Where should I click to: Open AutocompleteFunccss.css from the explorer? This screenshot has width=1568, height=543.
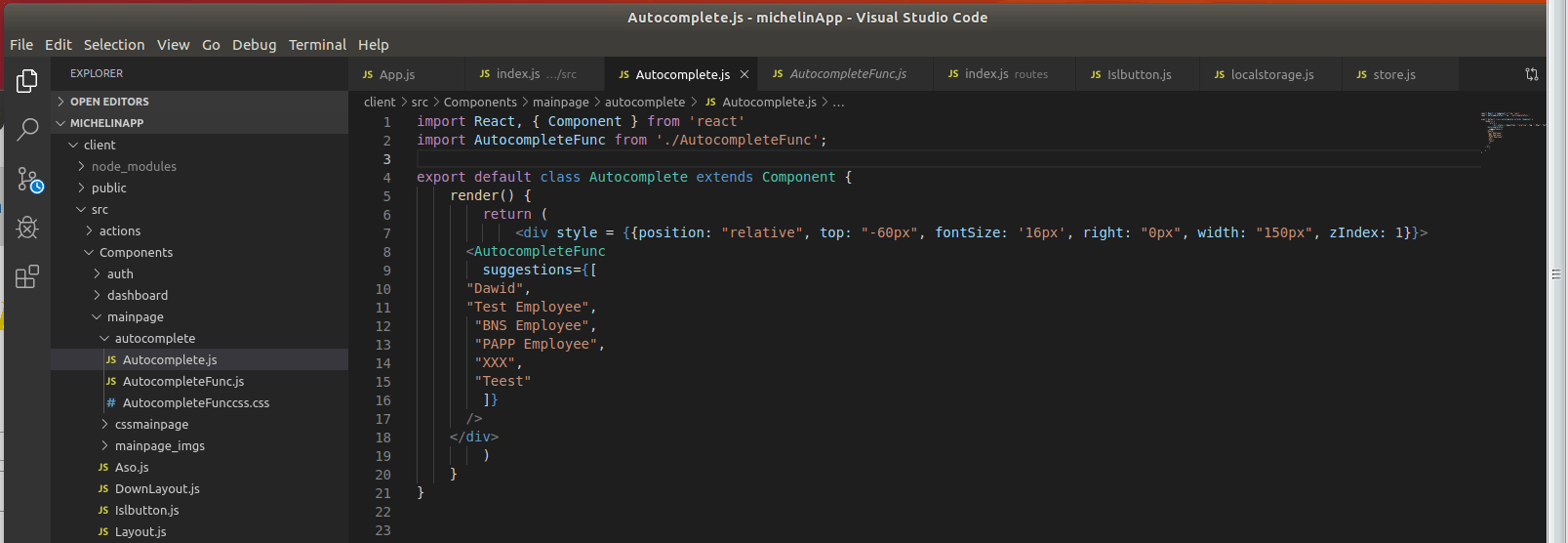click(x=196, y=403)
